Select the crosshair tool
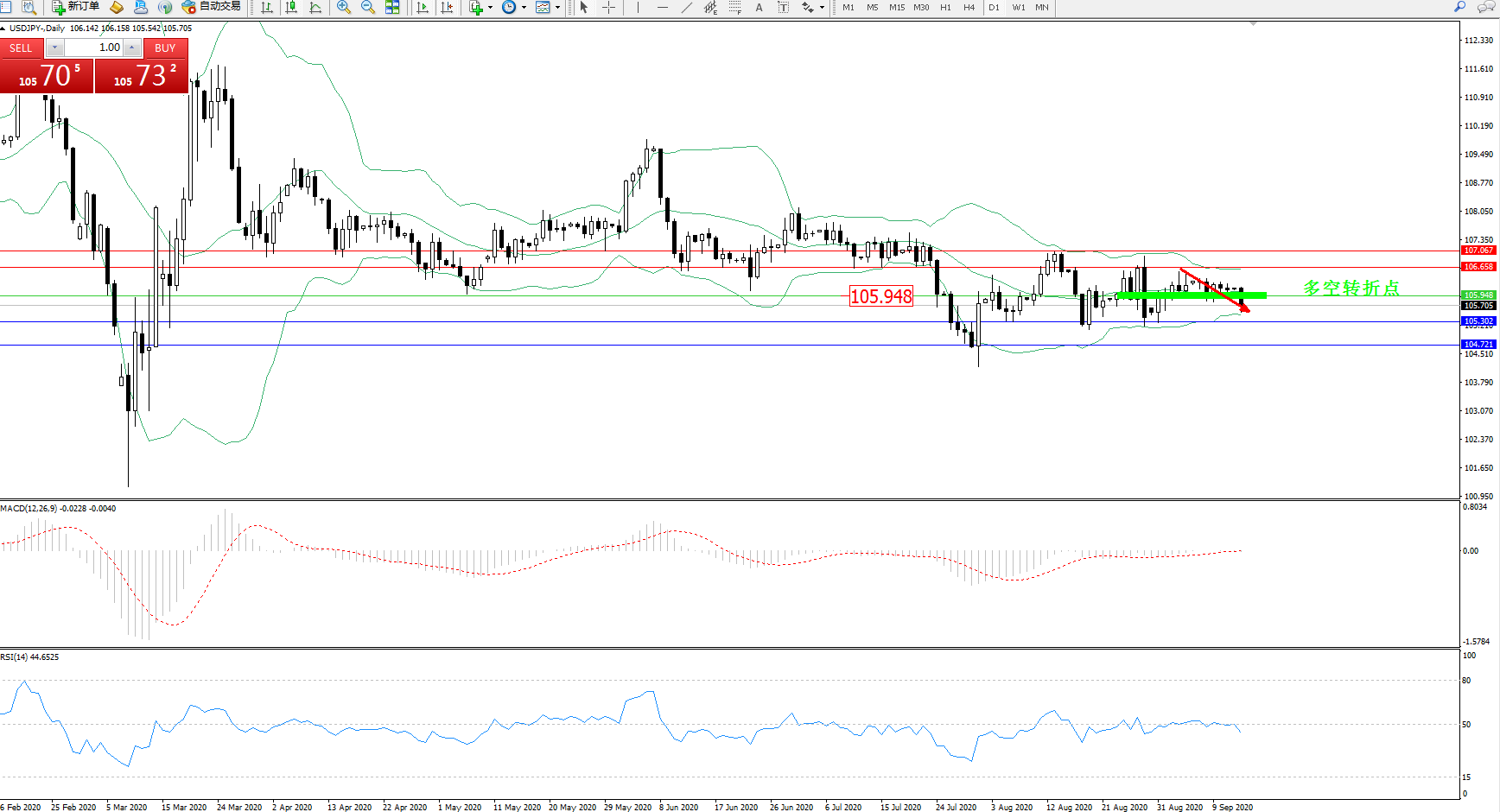This screenshot has height=812, width=1500. point(608,8)
